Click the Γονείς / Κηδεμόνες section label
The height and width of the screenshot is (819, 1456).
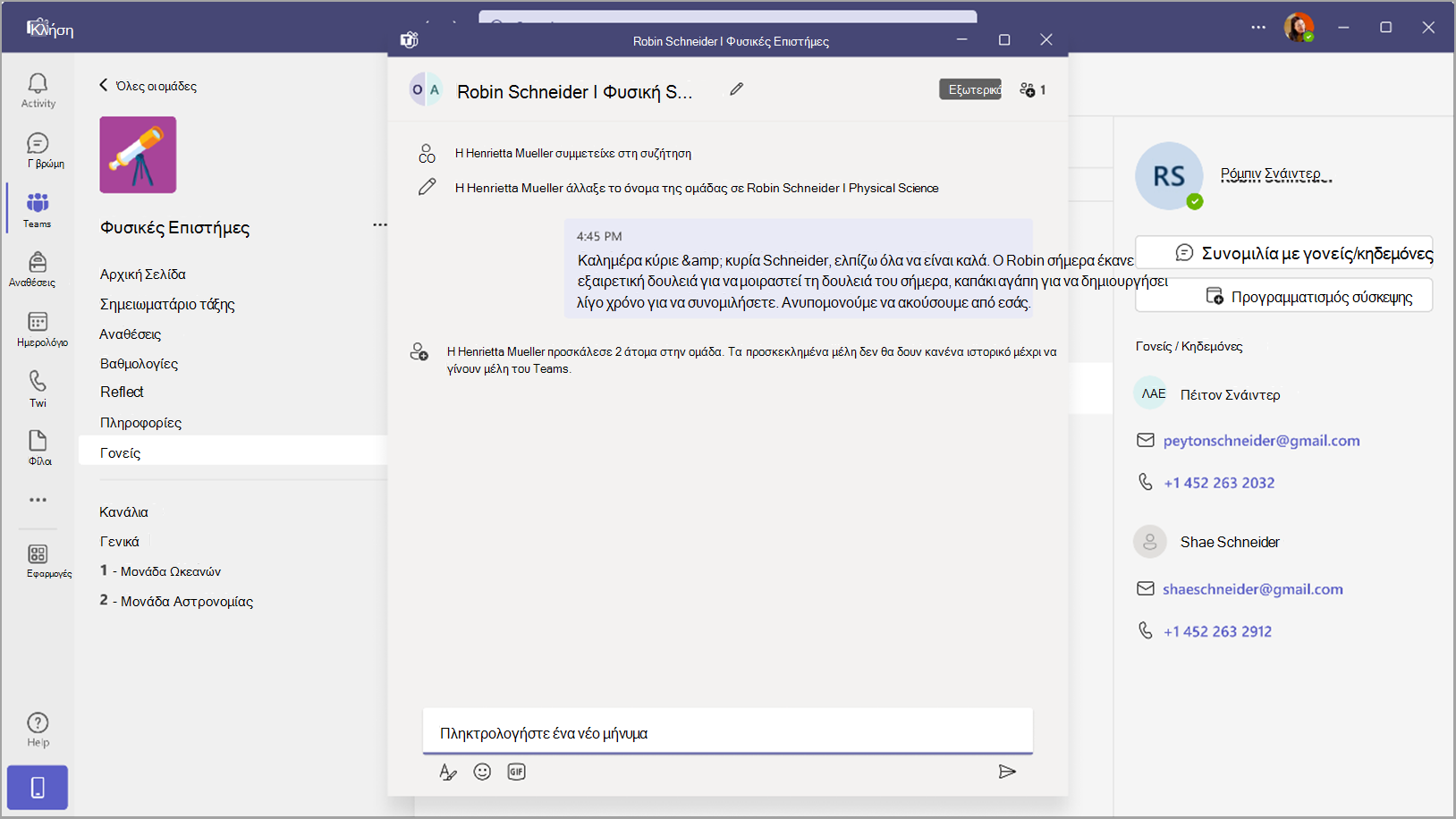[1189, 346]
